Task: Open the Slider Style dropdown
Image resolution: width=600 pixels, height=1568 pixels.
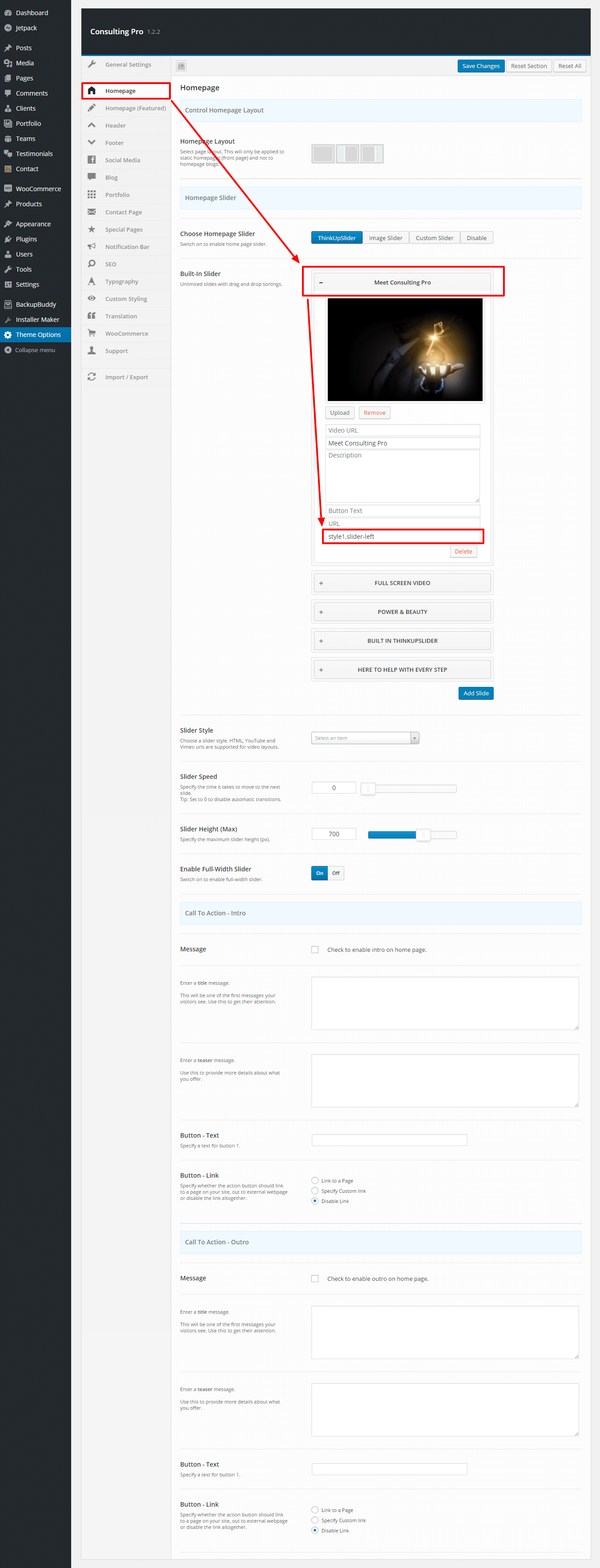Action: pyautogui.click(x=365, y=738)
